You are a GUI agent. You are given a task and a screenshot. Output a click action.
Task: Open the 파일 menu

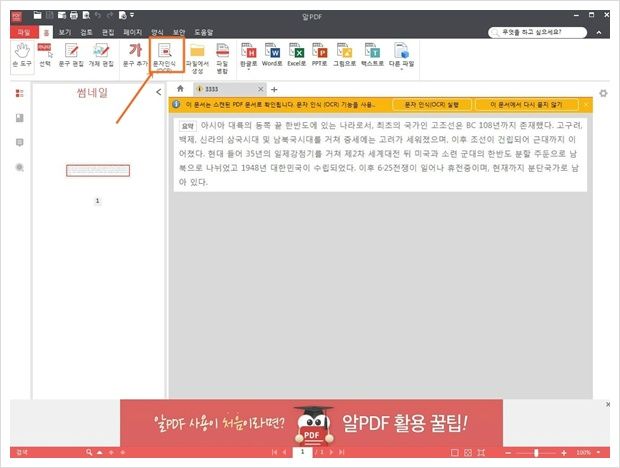click(24, 32)
